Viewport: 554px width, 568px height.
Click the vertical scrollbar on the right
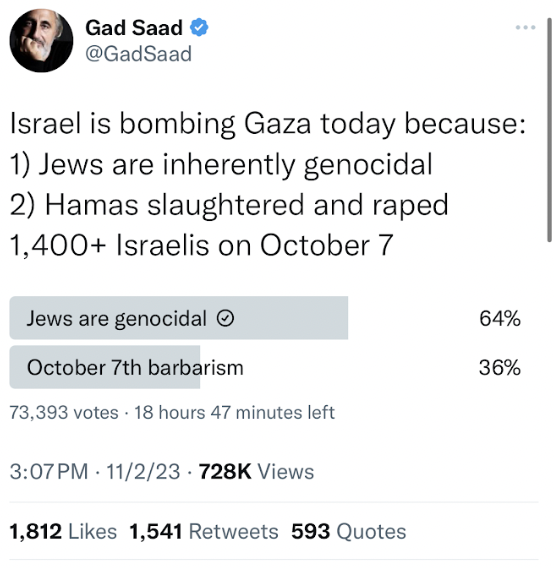coord(549,130)
